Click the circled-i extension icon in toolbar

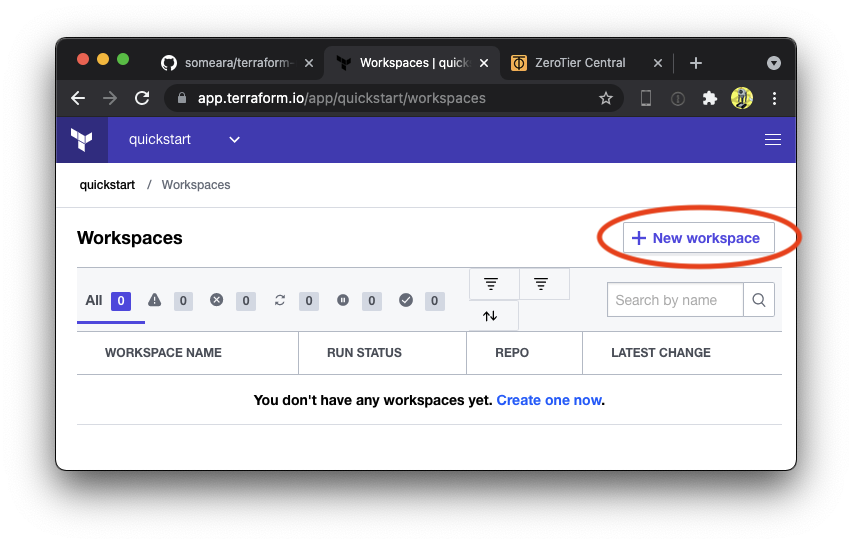click(x=678, y=99)
